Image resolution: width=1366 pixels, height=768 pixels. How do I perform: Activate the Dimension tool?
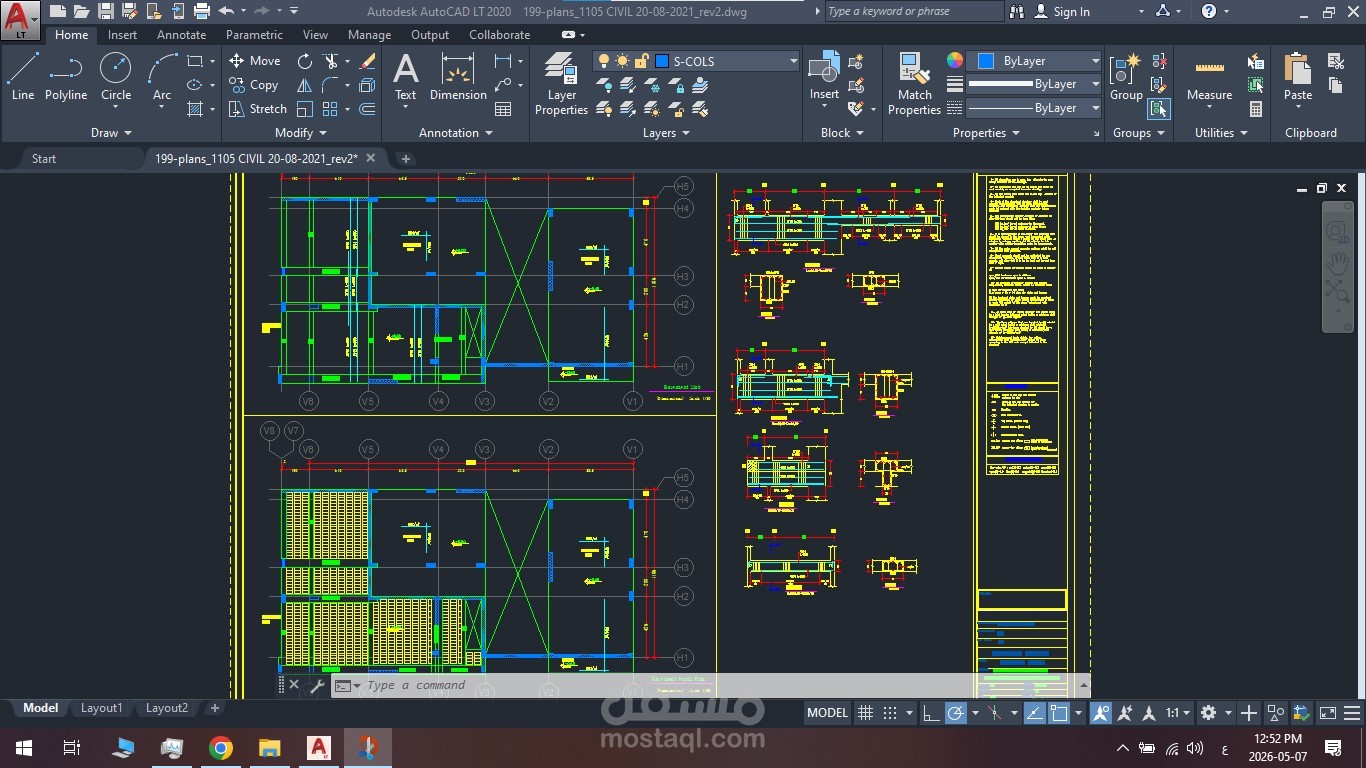[458, 76]
